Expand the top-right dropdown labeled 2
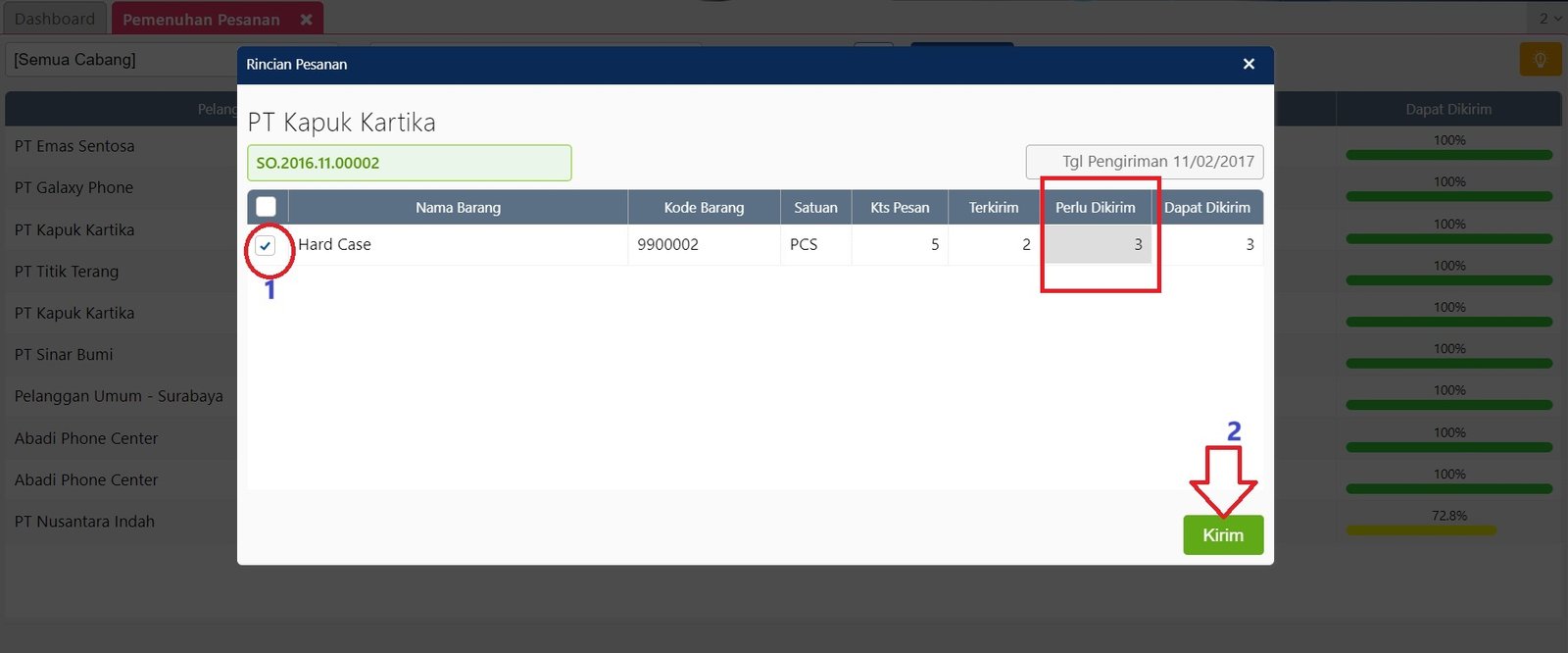 tap(1549, 18)
